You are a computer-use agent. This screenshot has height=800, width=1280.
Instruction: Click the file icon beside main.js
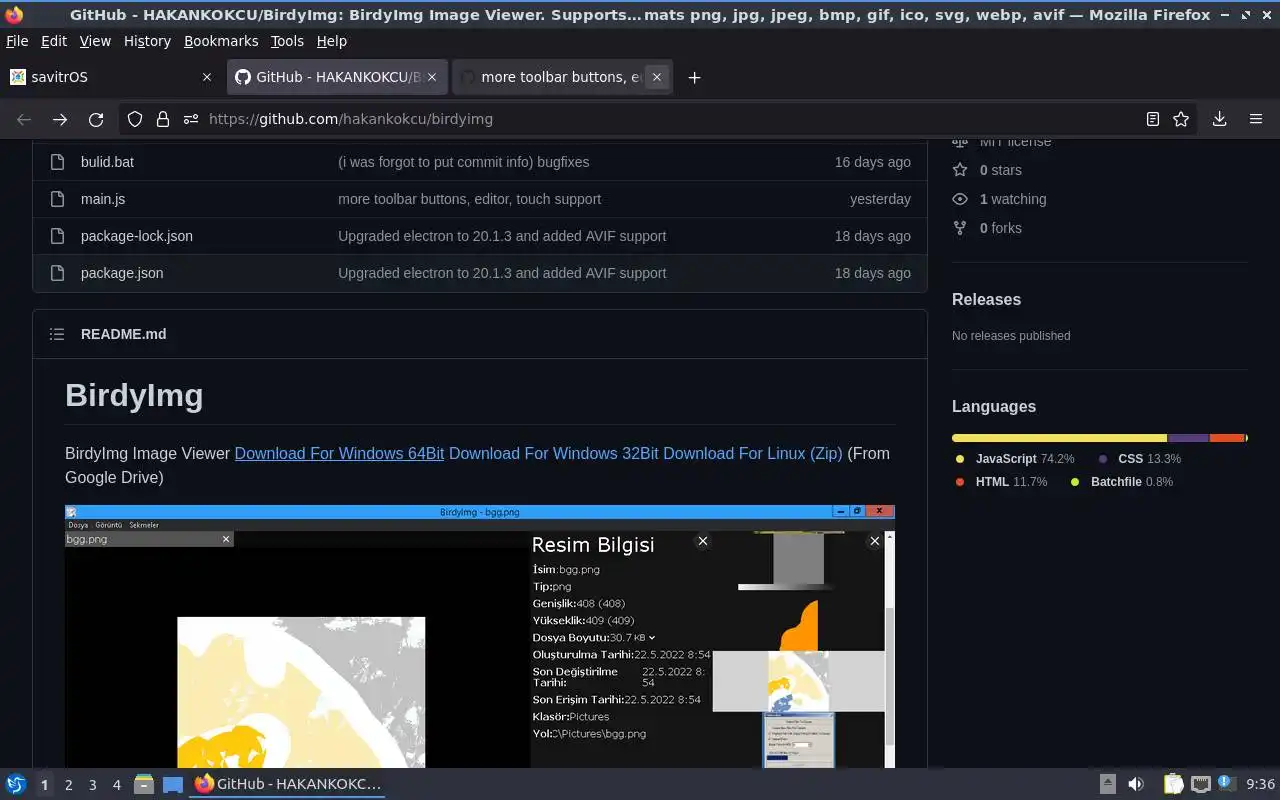tap(58, 199)
